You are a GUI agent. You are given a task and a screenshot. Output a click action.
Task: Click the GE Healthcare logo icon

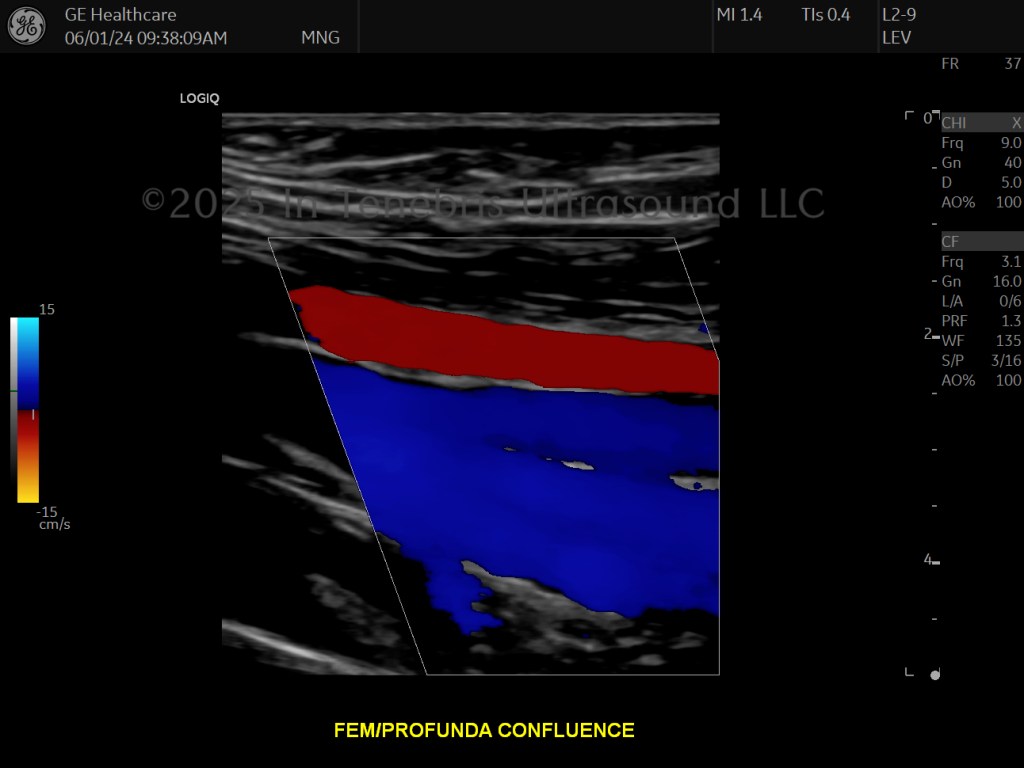[27, 25]
